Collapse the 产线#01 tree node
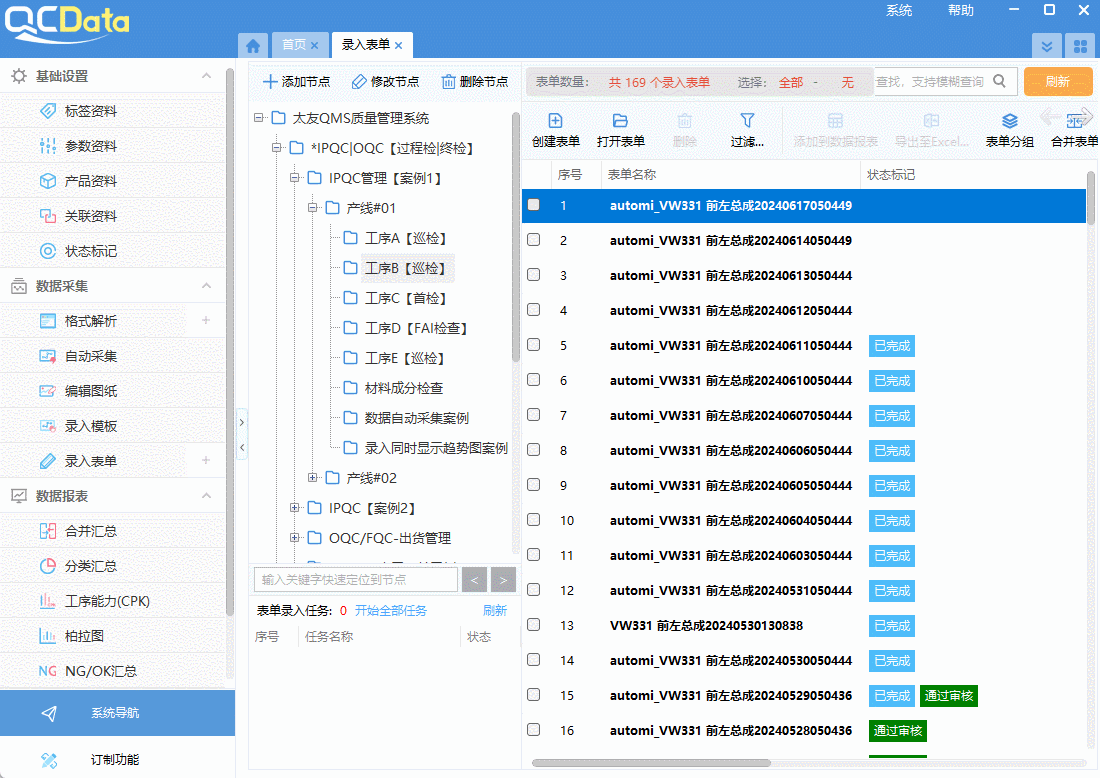 pyautogui.click(x=313, y=207)
